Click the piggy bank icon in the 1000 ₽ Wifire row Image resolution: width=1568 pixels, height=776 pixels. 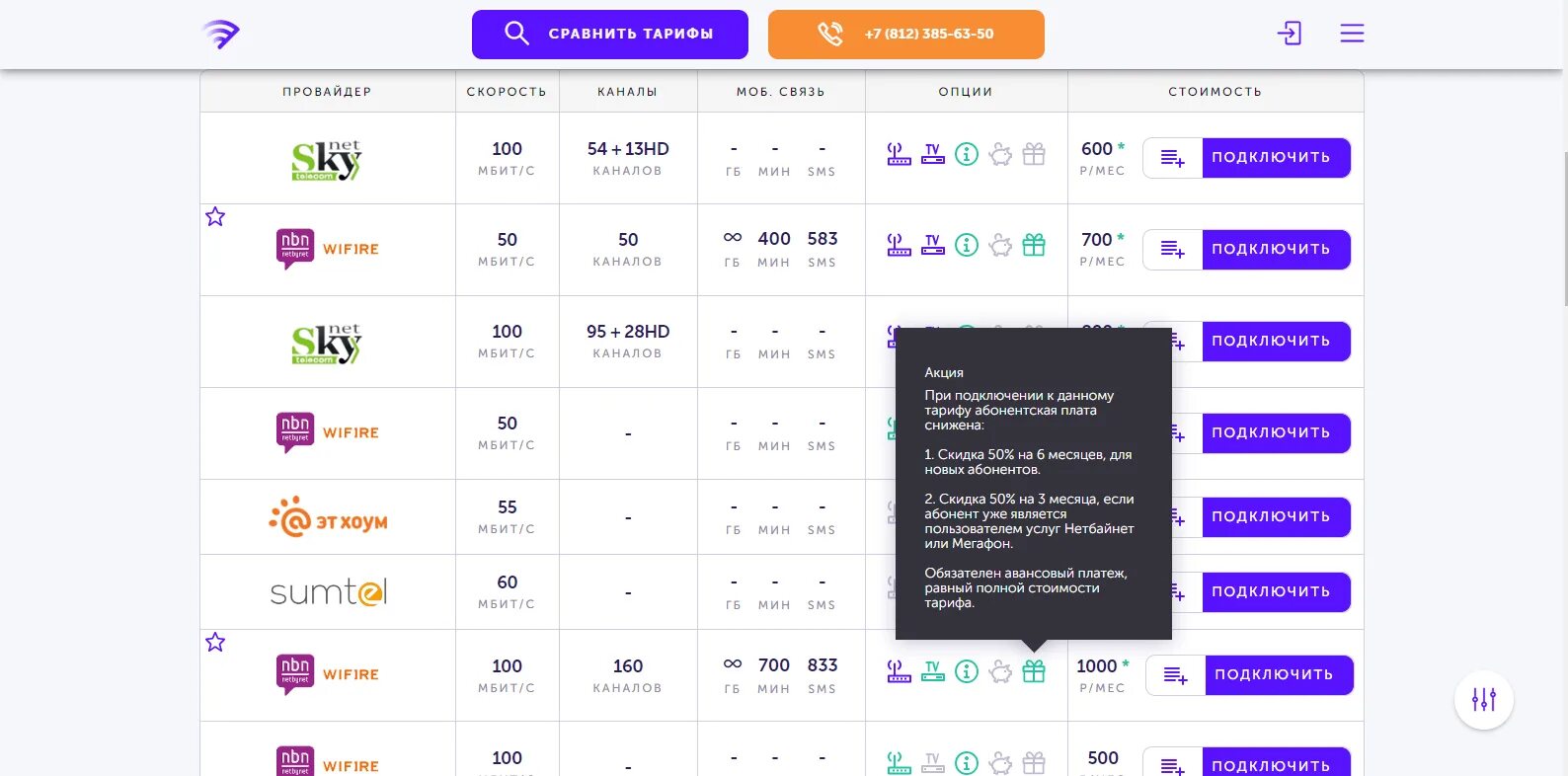tap(1000, 671)
